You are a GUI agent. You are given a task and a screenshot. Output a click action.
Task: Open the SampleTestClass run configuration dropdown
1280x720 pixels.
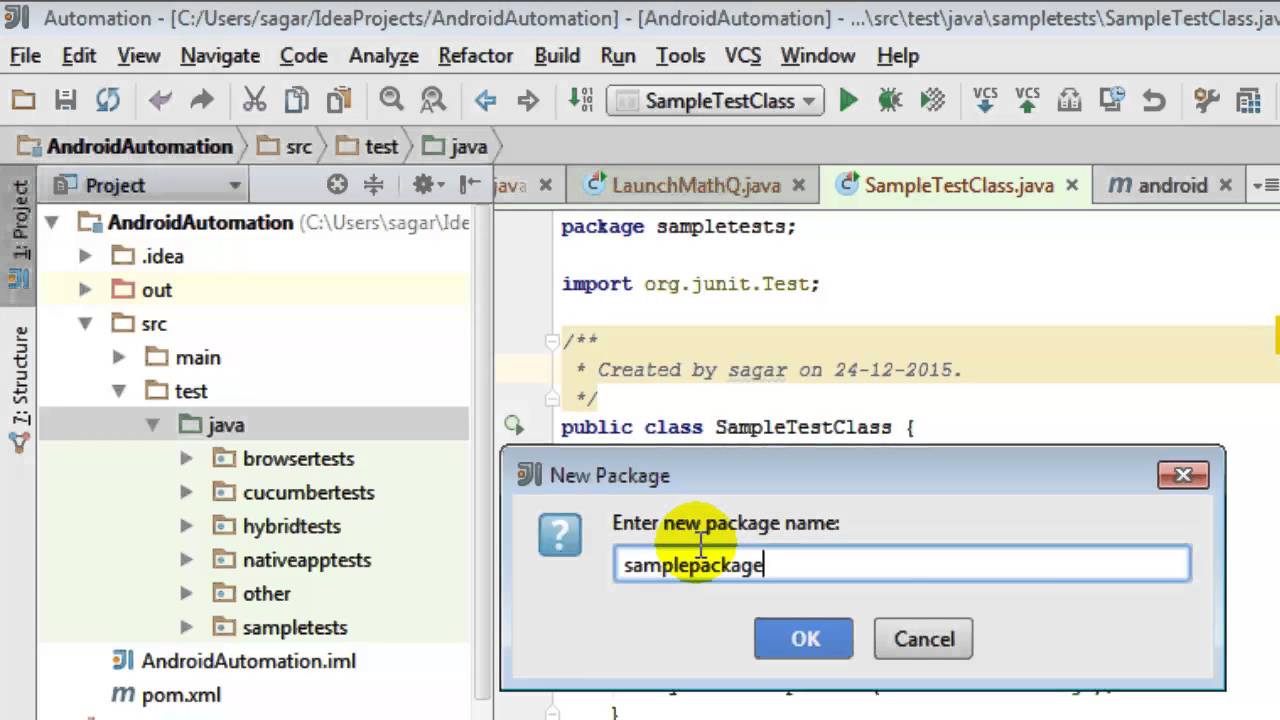[x=716, y=100]
